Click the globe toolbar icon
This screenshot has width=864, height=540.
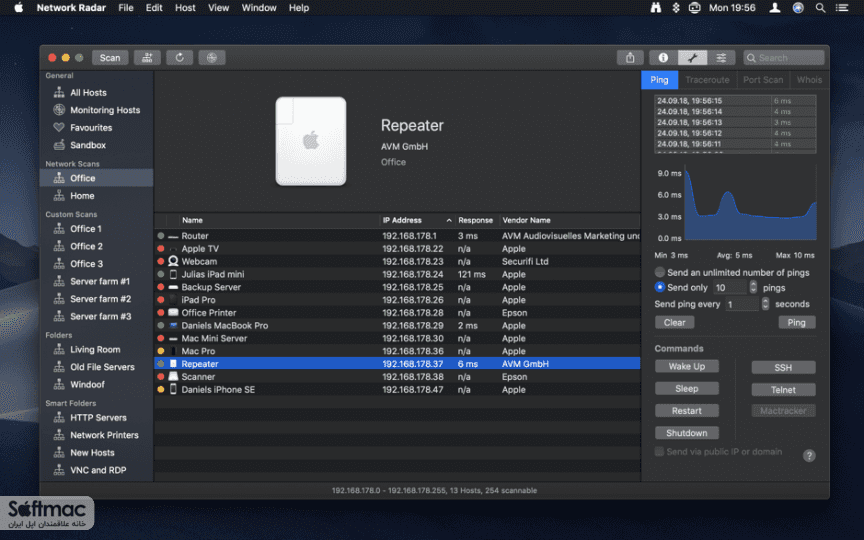pyautogui.click(x=212, y=57)
